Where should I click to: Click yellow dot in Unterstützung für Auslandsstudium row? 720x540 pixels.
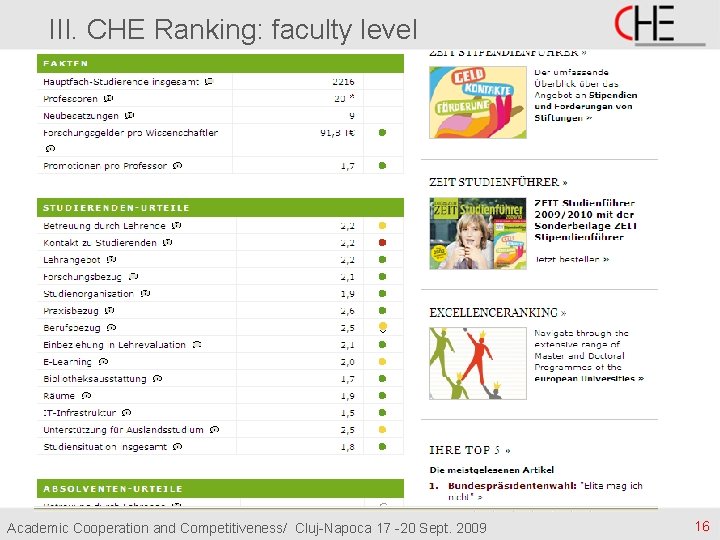click(382, 430)
